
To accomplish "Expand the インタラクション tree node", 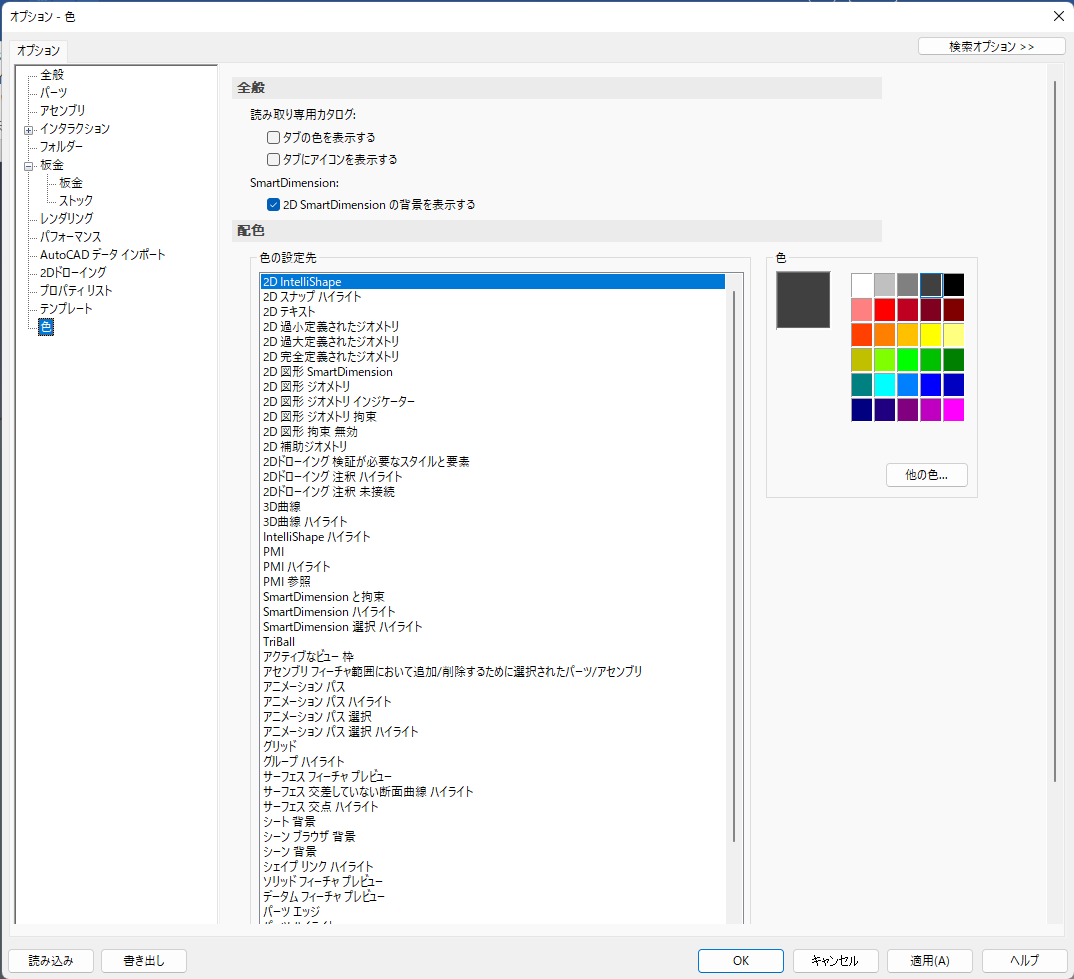I will [28, 129].
